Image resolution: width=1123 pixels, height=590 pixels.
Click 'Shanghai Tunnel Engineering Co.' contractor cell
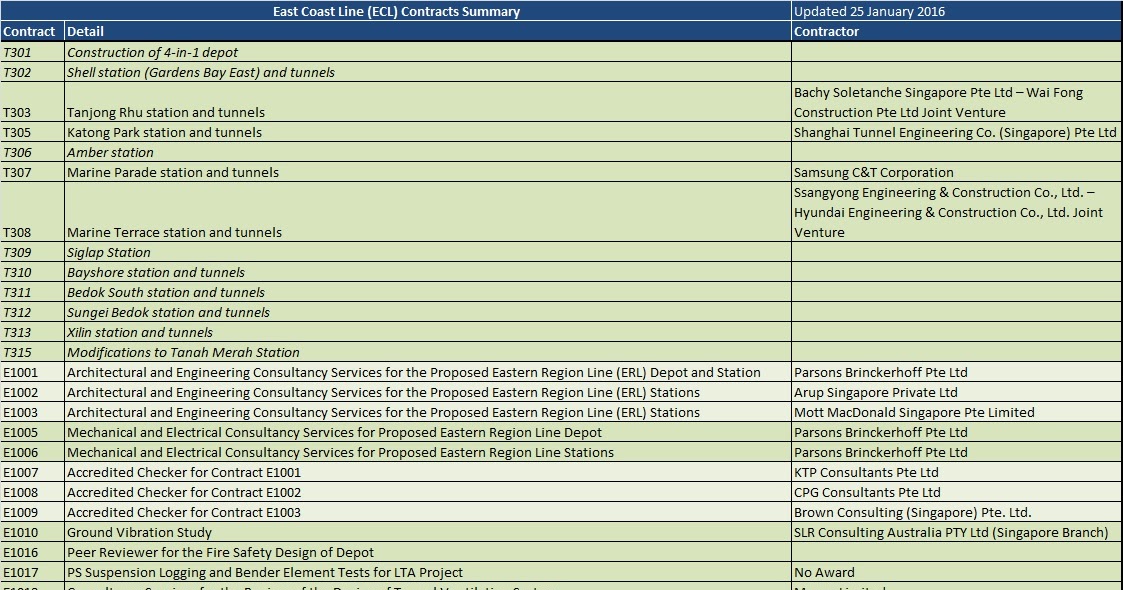pyautogui.click(x=957, y=132)
